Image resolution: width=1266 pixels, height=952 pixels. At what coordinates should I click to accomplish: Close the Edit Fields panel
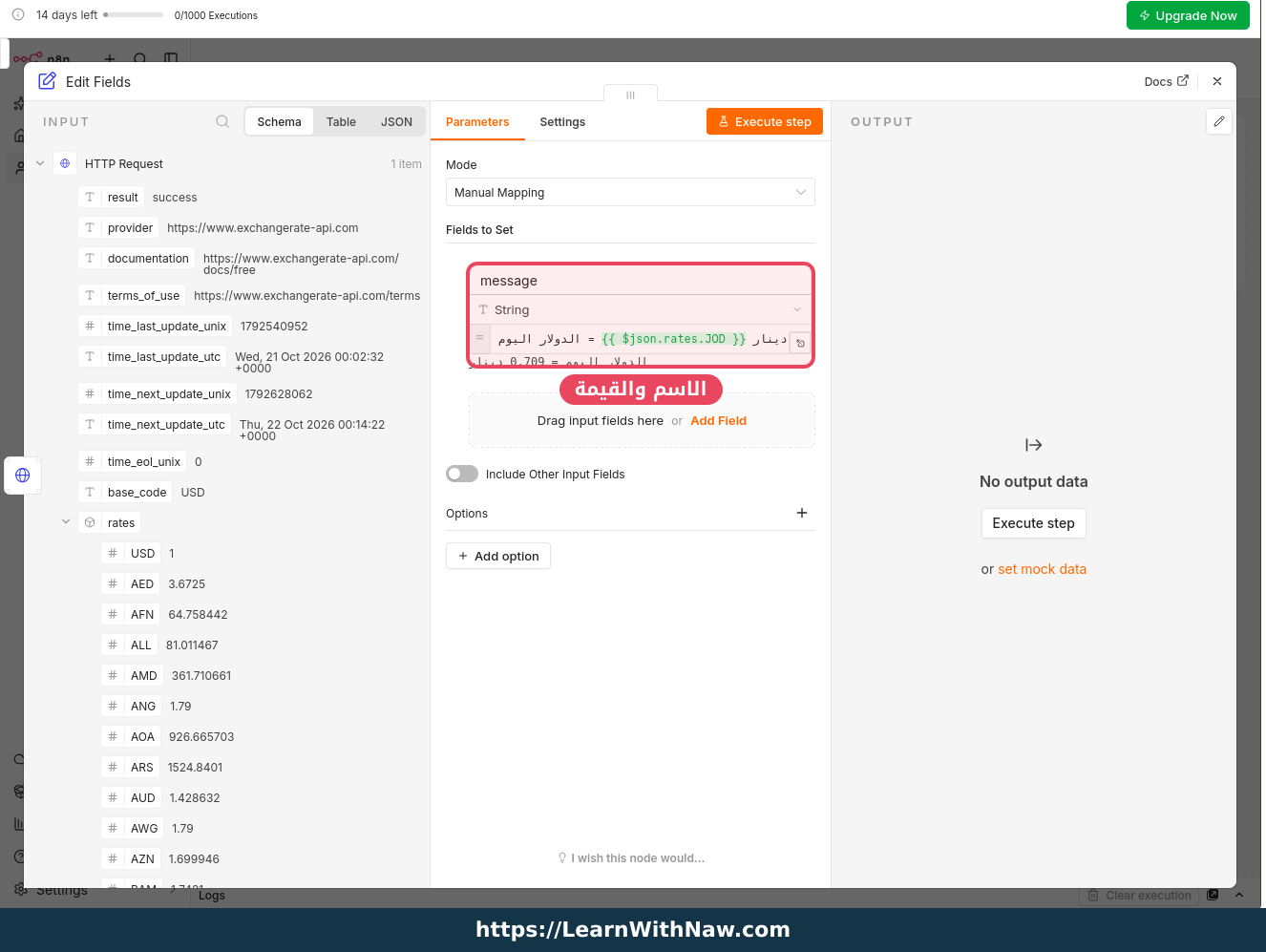tap(1217, 81)
